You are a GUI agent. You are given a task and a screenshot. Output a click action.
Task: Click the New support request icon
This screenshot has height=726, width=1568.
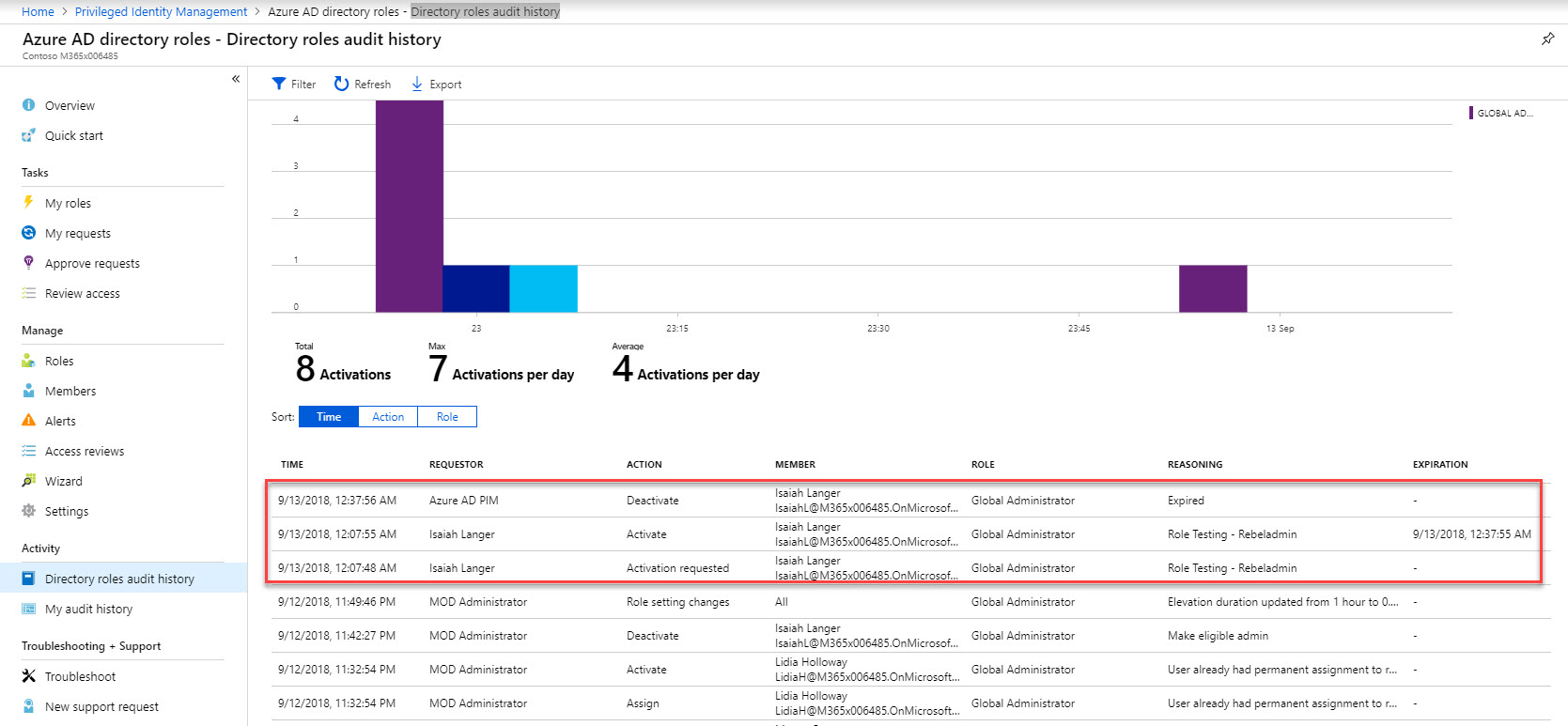pos(28,706)
